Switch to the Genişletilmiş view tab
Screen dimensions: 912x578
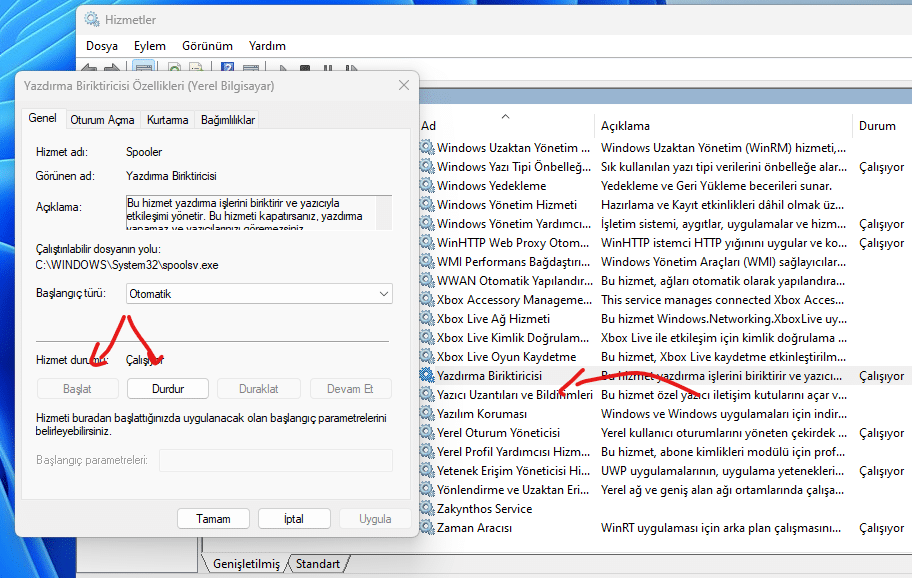tap(245, 564)
